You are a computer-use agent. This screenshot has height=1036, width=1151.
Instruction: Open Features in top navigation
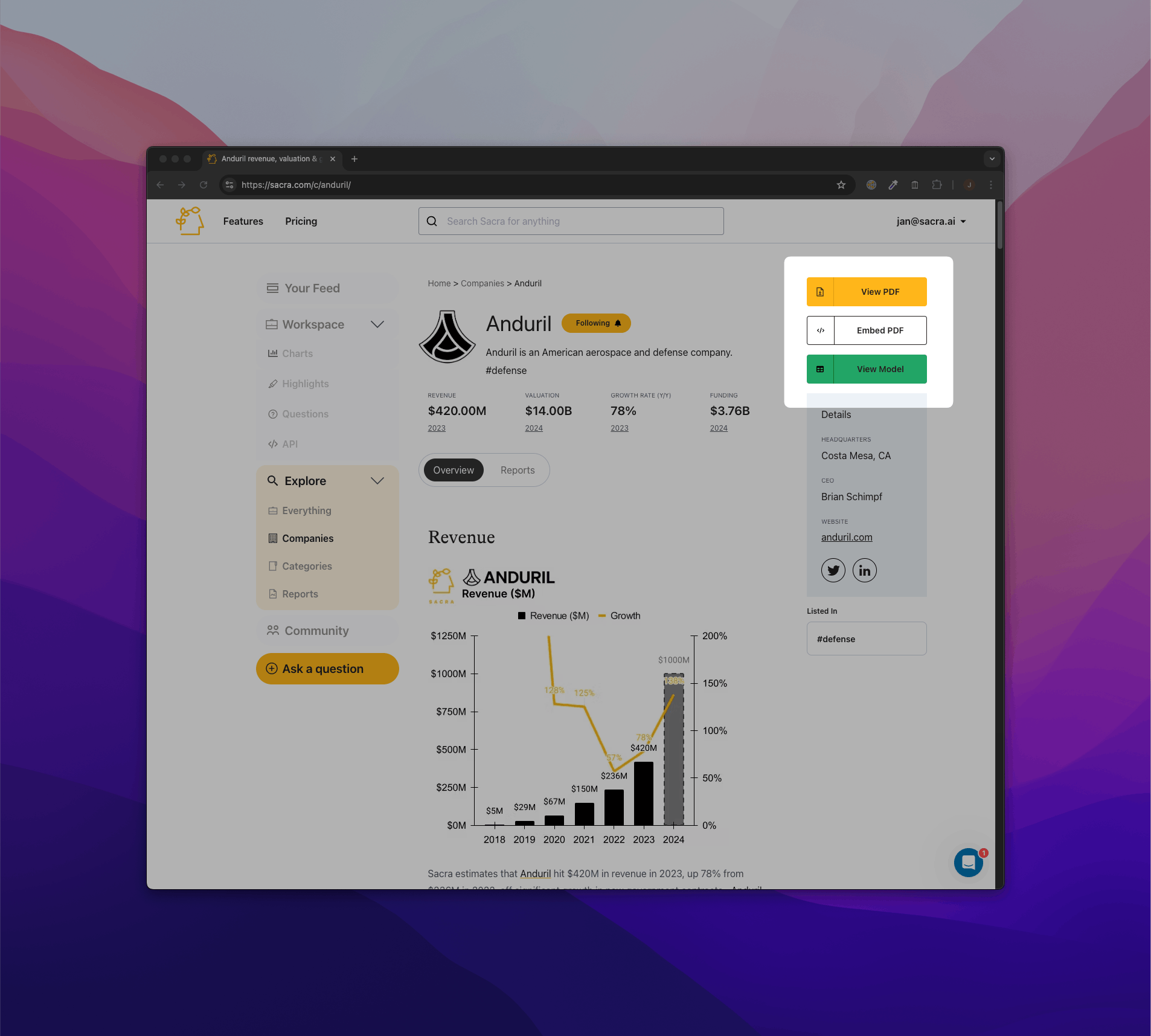tap(243, 221)
